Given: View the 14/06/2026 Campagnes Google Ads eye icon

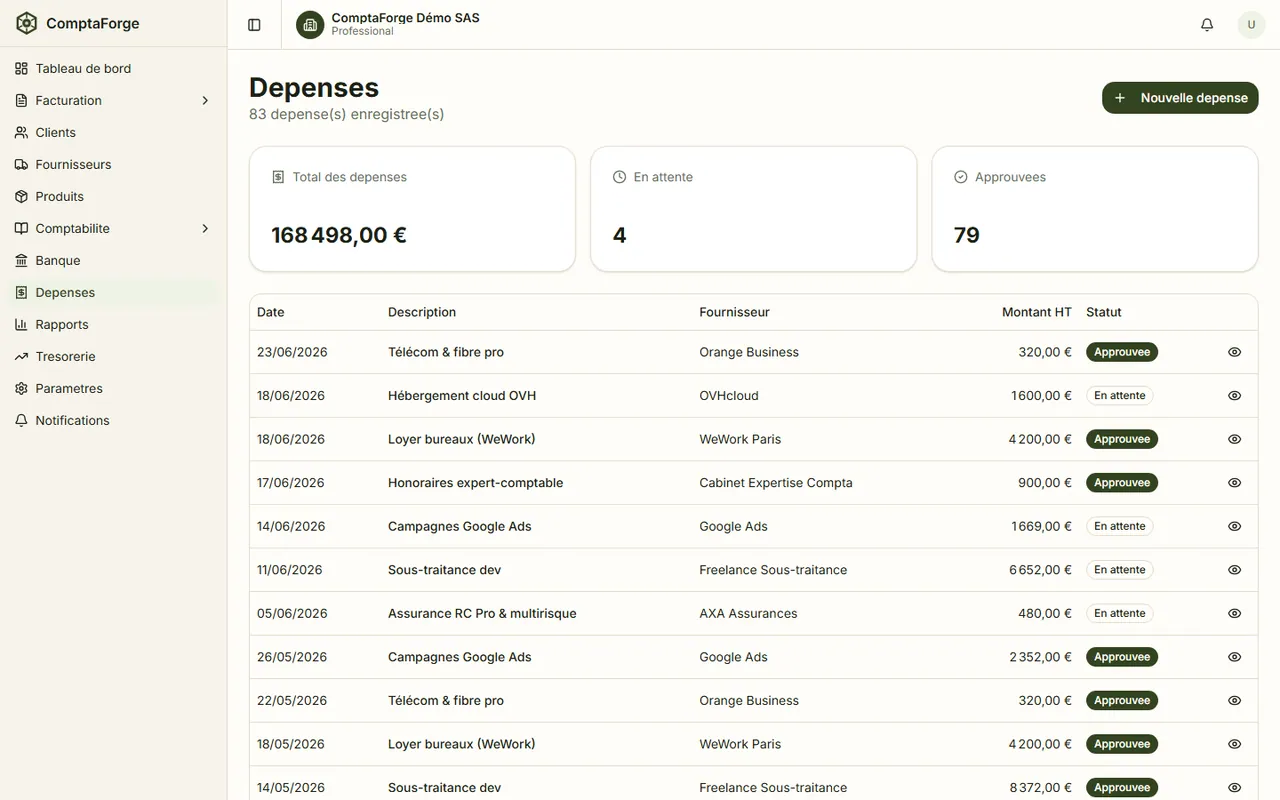Looking at the screenshot, I should (1234, 526).
